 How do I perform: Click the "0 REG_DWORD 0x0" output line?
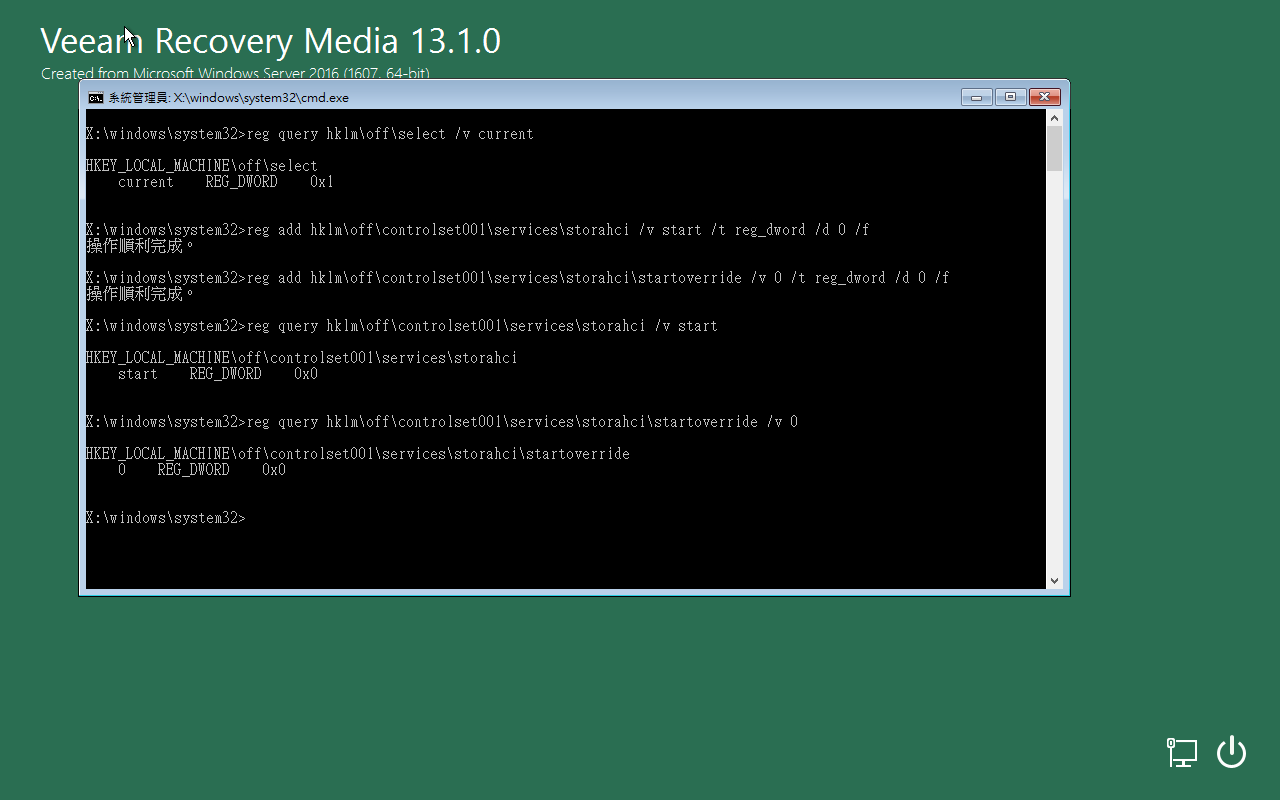tap(202, 470)
